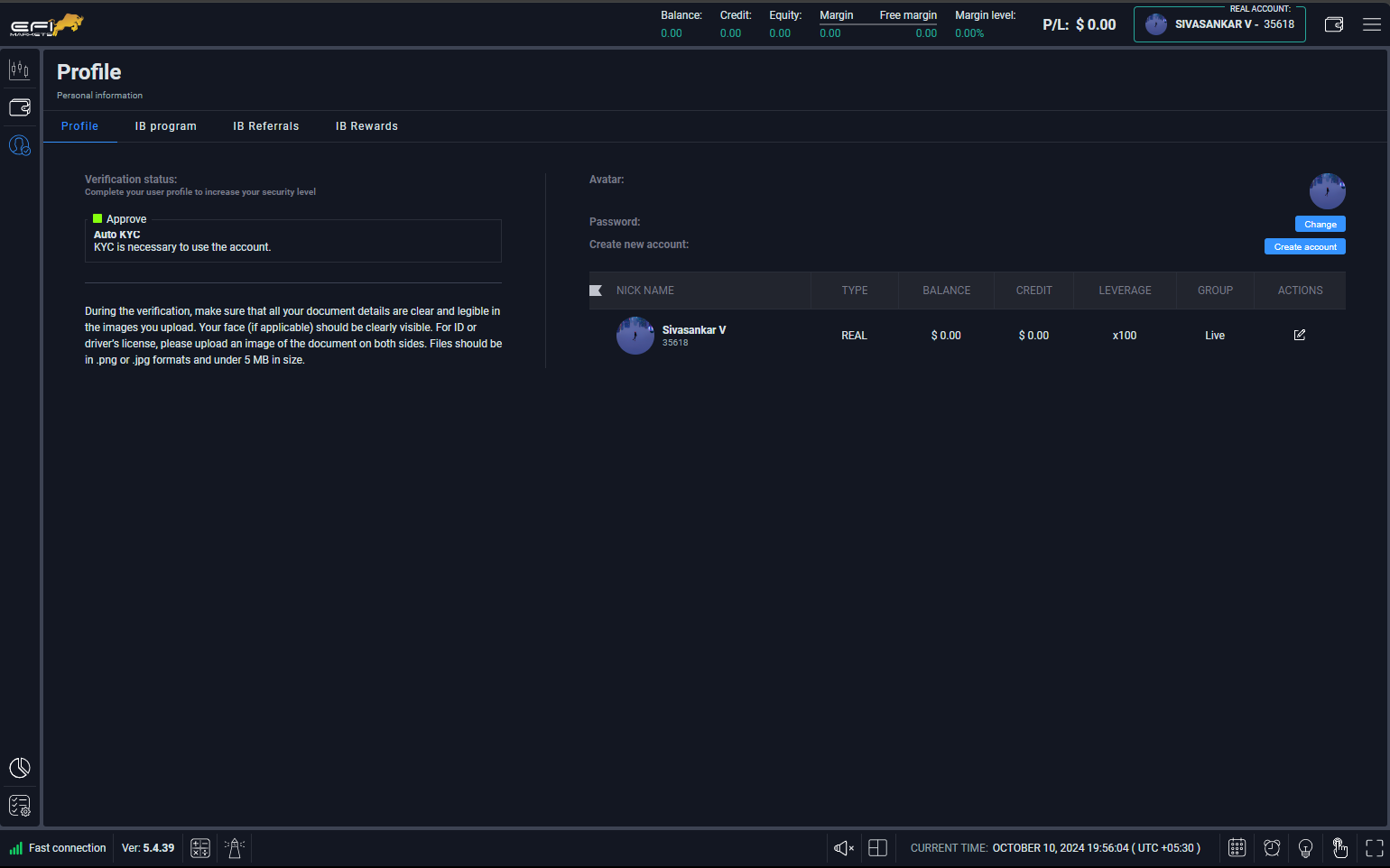The width and height of the screenshot is (1390, 868).
Task: Open the economic calendar icon
Action: [1237, 848]
